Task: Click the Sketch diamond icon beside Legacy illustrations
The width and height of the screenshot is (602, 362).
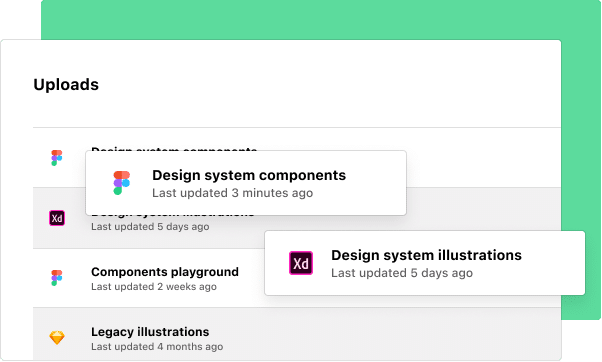Action: (x=57, y=338)
